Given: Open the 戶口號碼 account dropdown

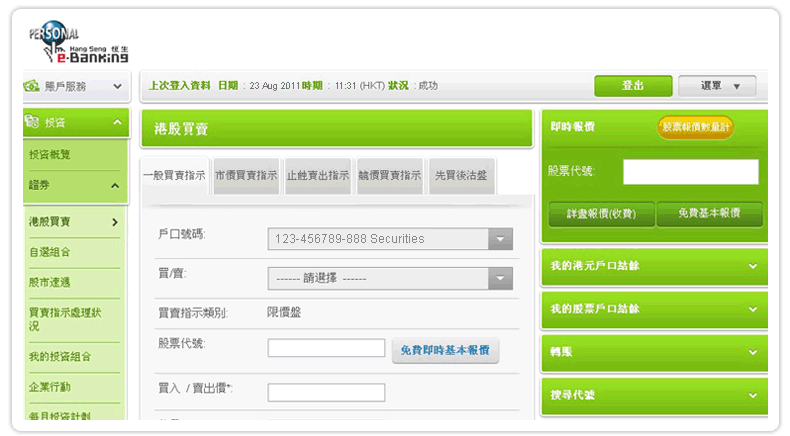Looking at the screenshot, I should click(x=500, y=239).
